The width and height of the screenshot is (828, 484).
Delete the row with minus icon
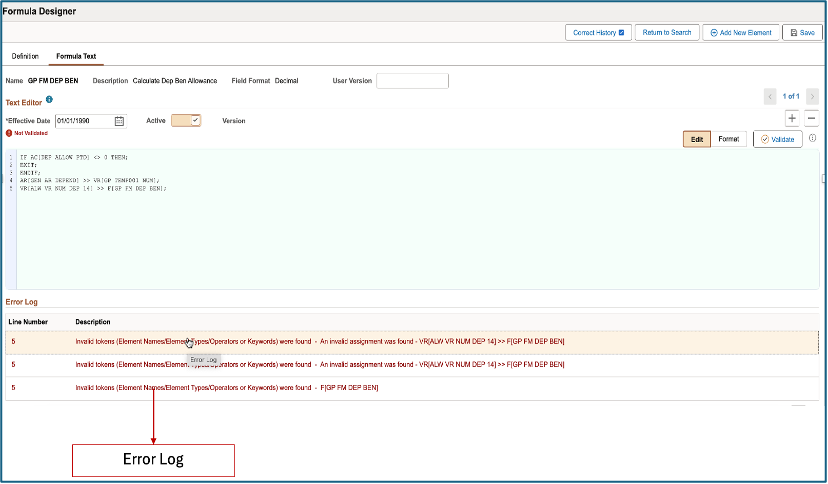[812, 118]
